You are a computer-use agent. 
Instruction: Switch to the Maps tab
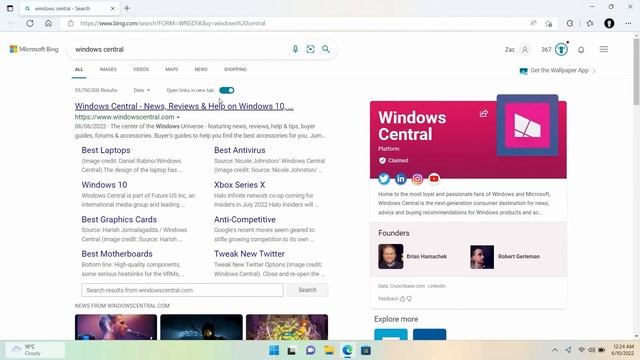point(172,69)
